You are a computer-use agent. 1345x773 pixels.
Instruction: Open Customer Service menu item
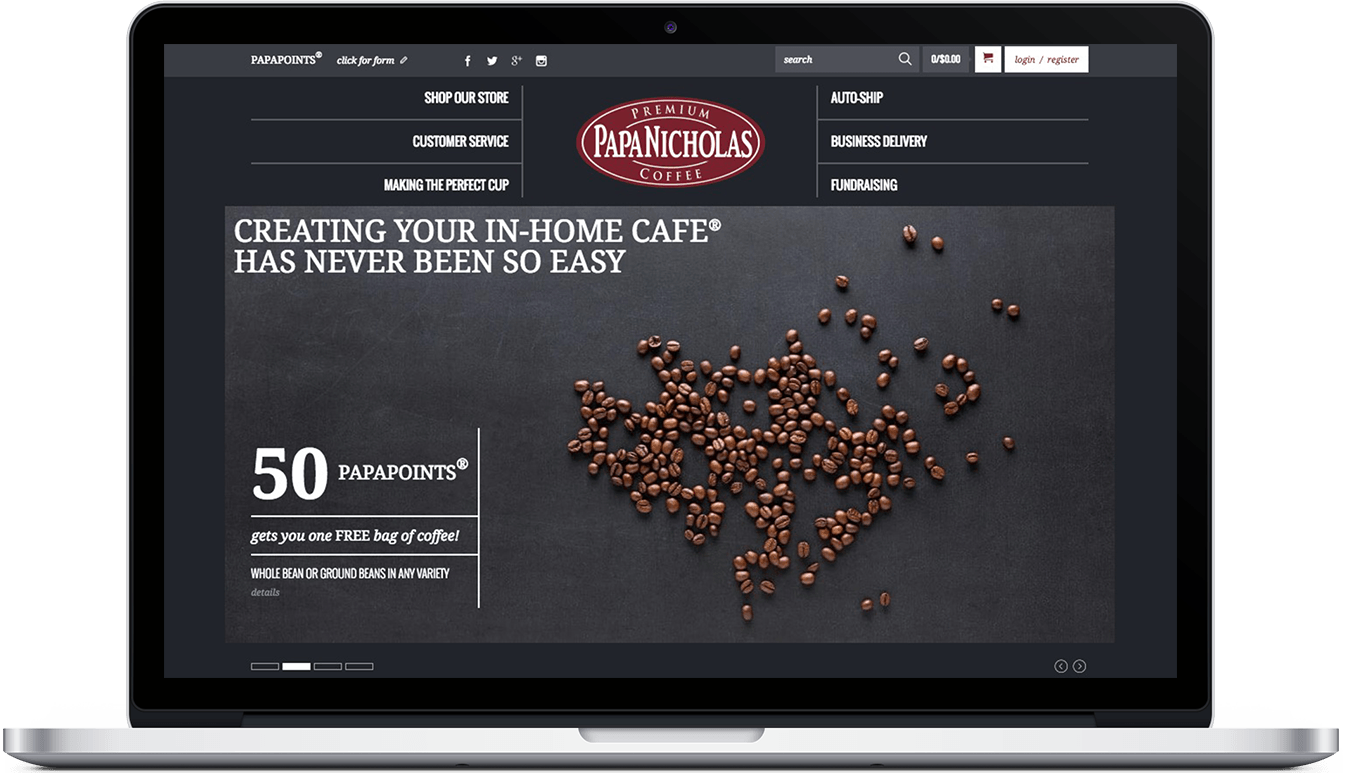[x=460, y=142]
